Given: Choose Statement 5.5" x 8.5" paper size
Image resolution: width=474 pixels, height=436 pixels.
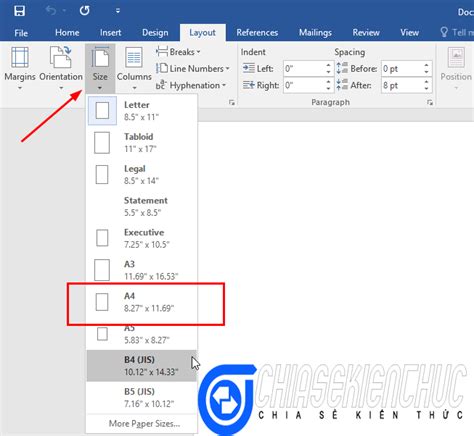Looking at the screenshot, I should coord(142,206).
